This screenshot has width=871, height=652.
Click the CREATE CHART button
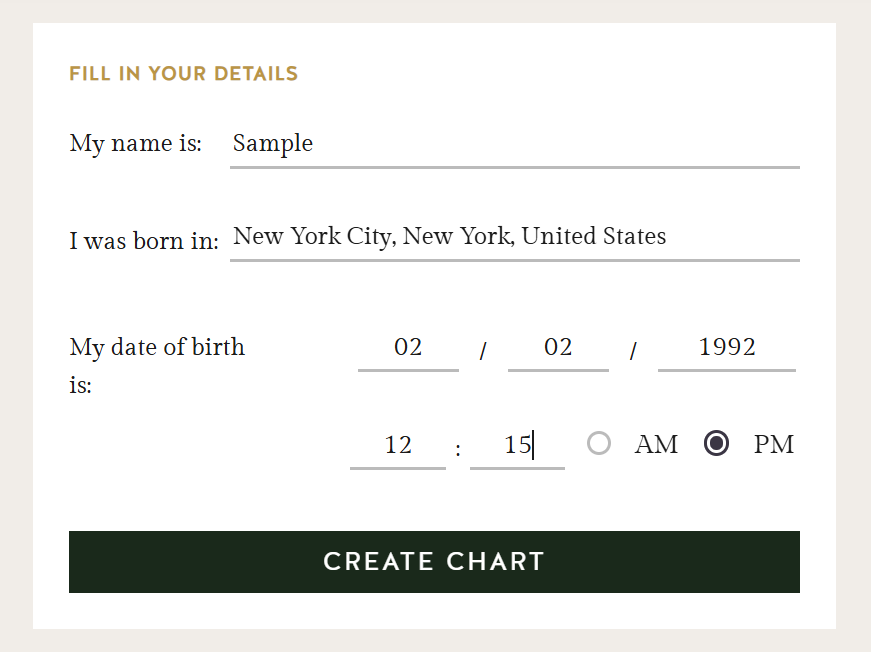point(434,561)
